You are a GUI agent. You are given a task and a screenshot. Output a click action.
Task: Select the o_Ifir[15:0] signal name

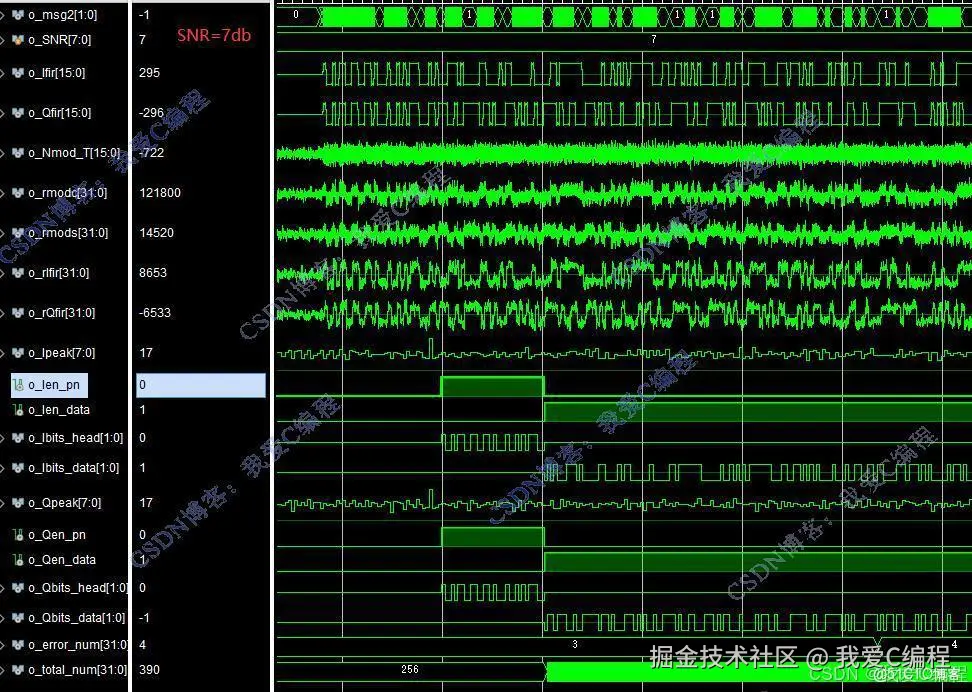pyautogui.click(x=57, y=73)
